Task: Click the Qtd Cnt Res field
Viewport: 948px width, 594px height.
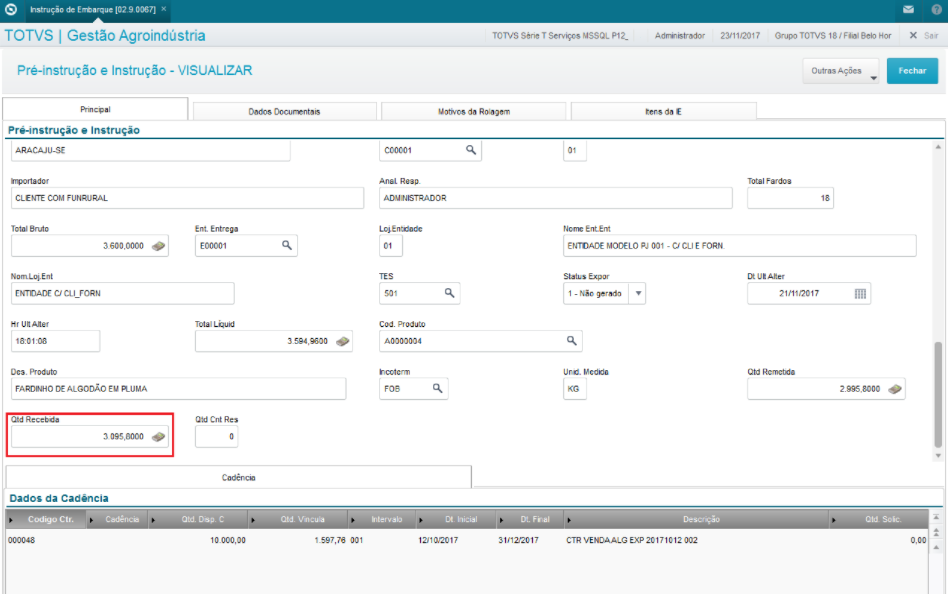Action: click(x=216, y=436)
